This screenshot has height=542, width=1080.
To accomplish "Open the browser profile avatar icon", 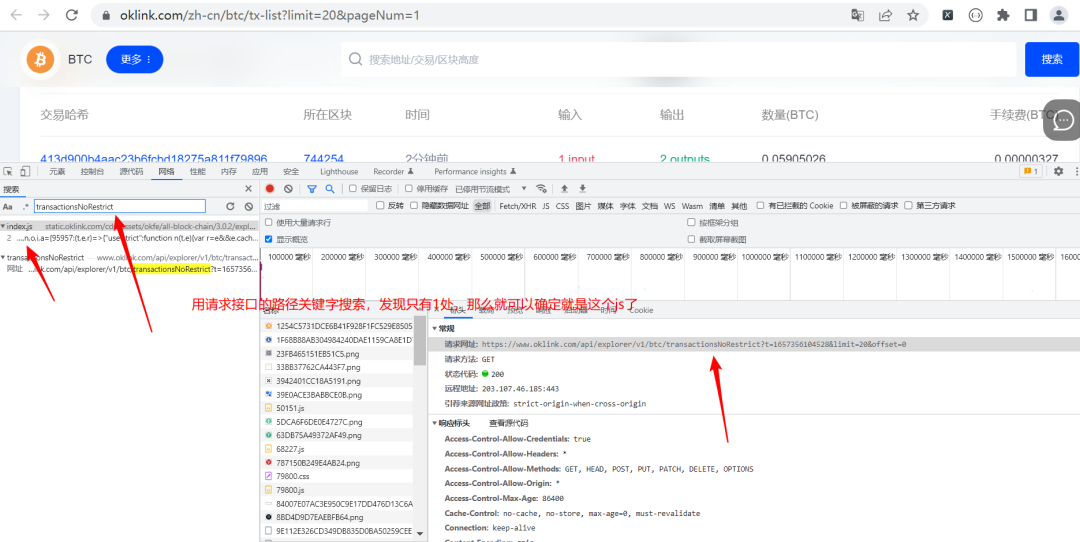I will [x=1058, y=15].
